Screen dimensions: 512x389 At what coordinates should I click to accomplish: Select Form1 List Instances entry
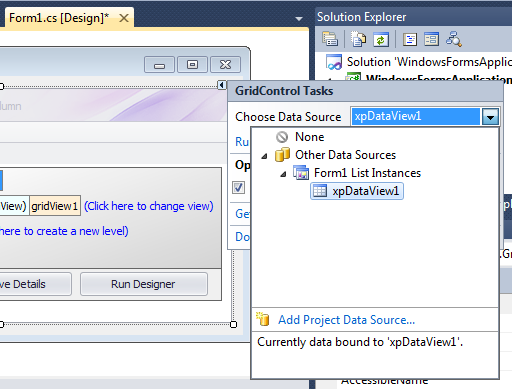click(367, 173)
